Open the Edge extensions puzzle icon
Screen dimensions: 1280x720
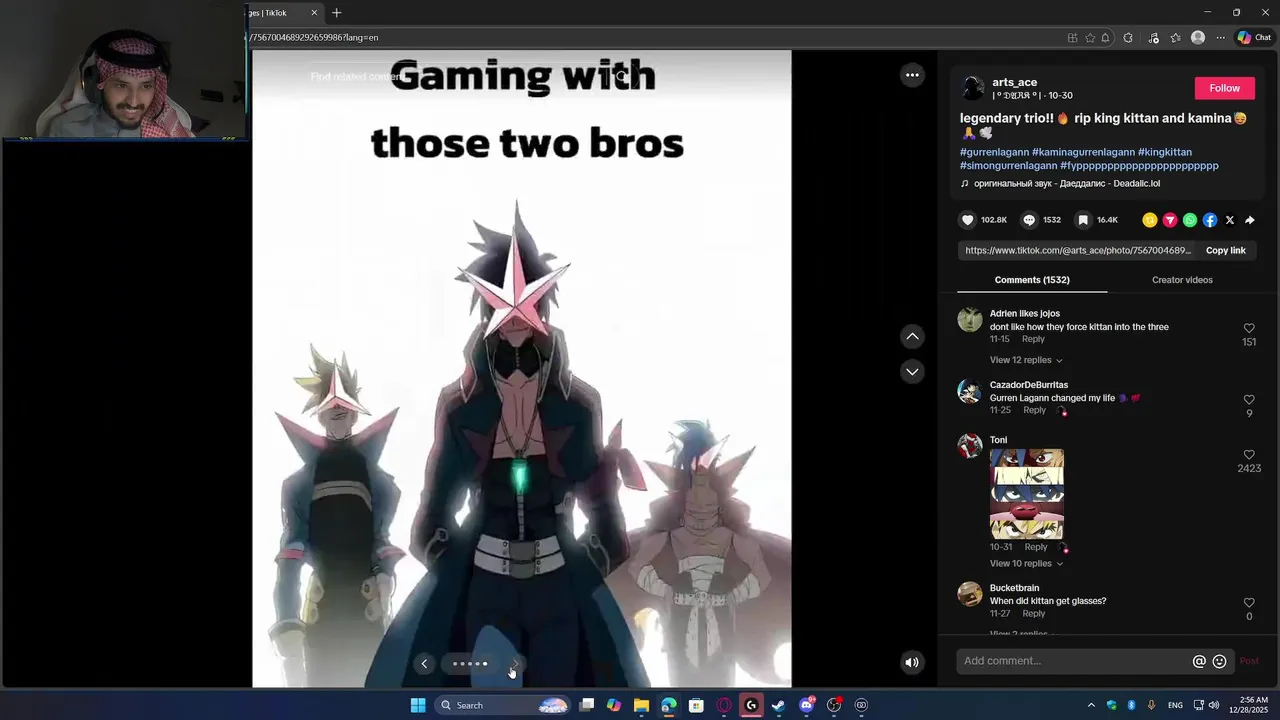1128,37
